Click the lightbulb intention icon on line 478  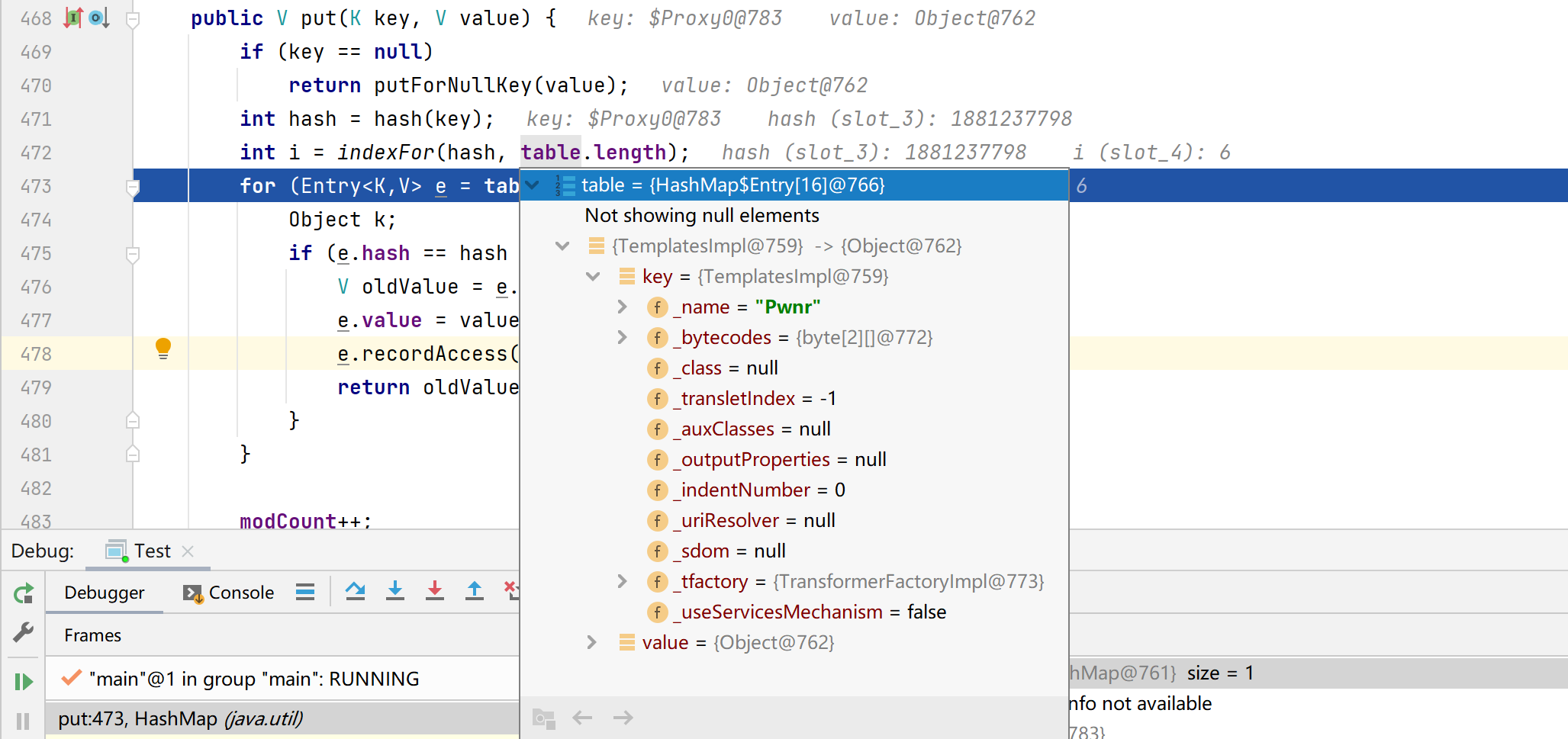(163, 349)
